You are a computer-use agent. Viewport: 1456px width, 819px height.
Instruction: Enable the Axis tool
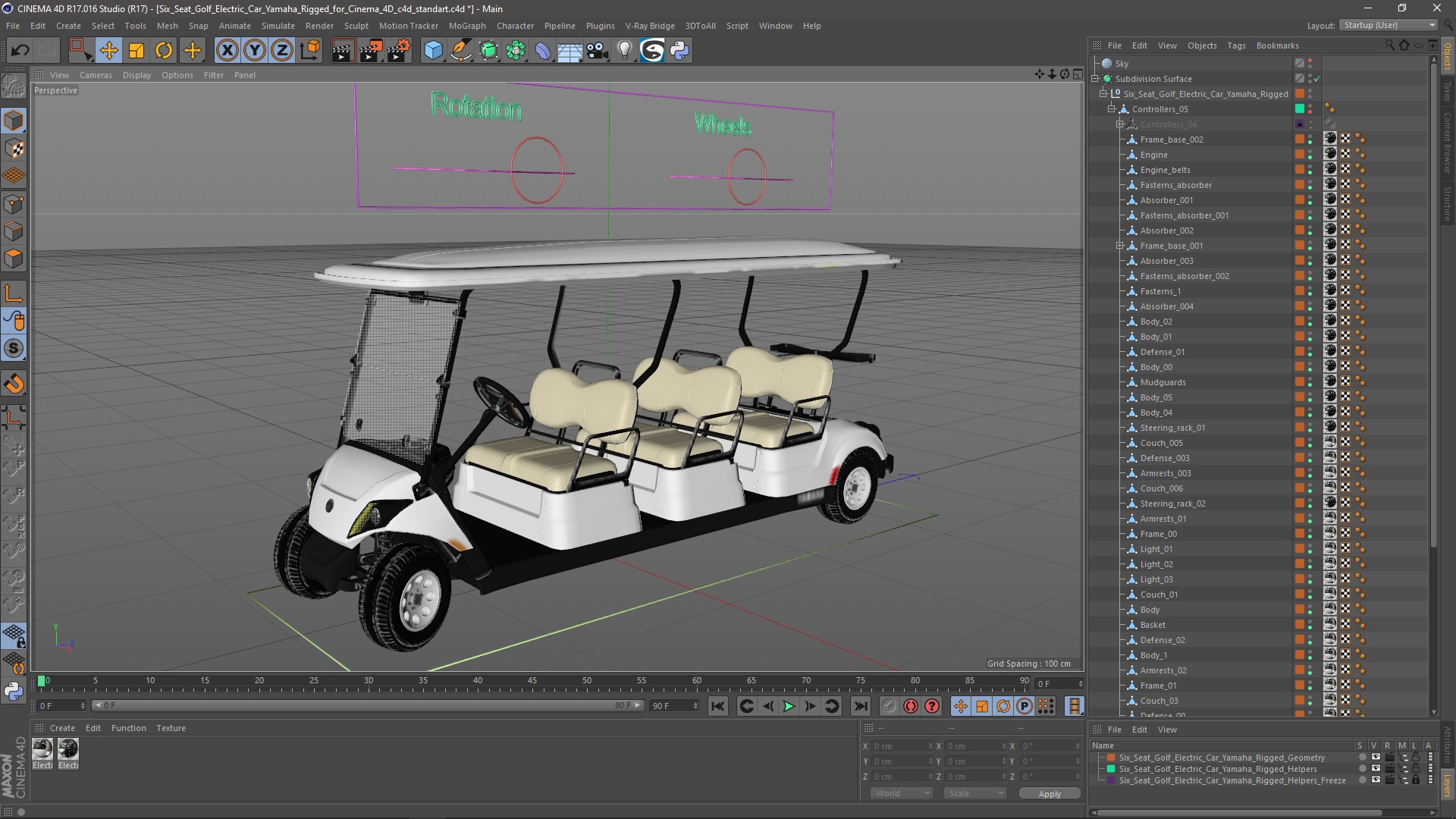pyautogui.click(x=14, y=293)
